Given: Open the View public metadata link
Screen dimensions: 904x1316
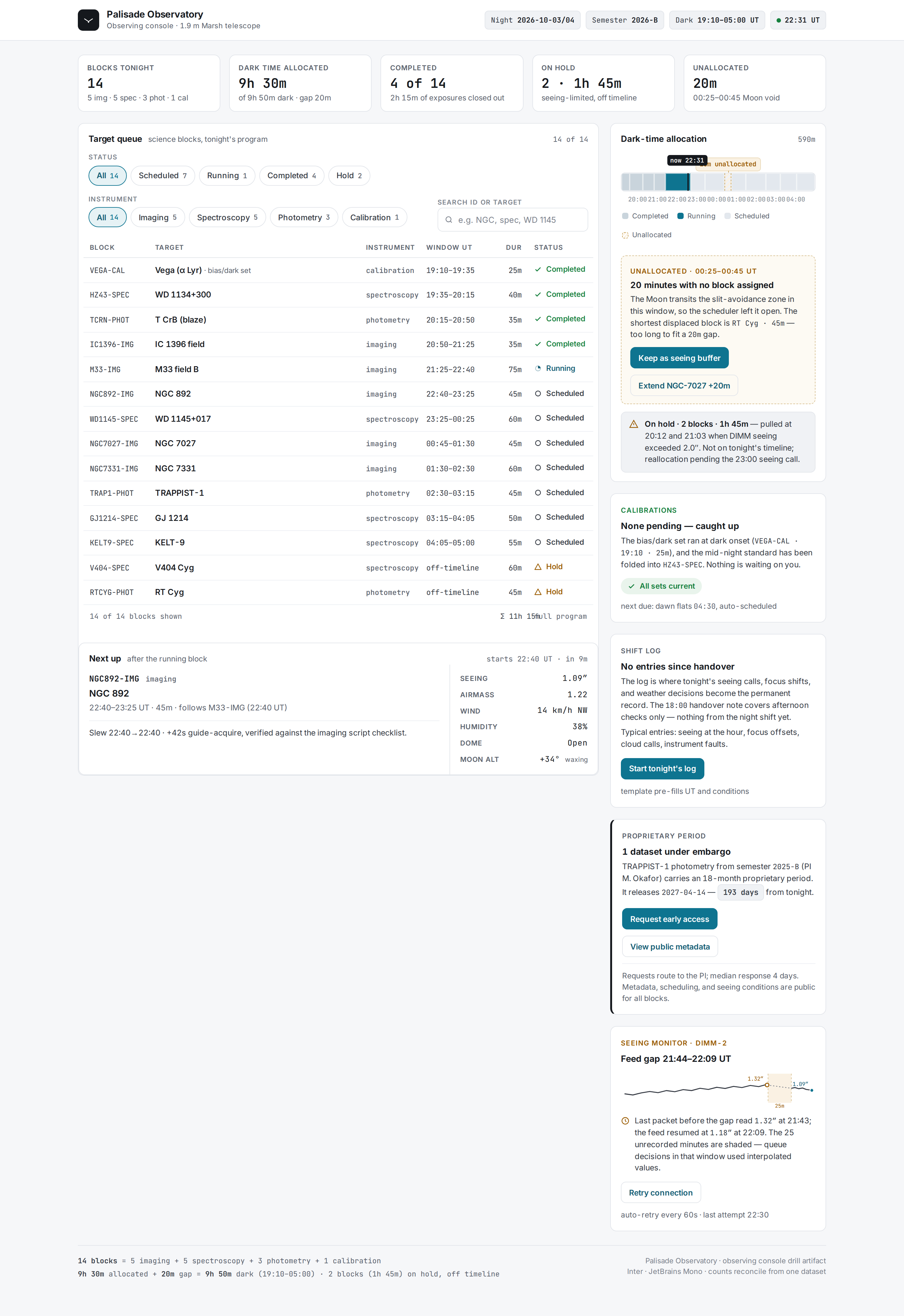Looking at the screenshot, I should (x=670, y=947).
